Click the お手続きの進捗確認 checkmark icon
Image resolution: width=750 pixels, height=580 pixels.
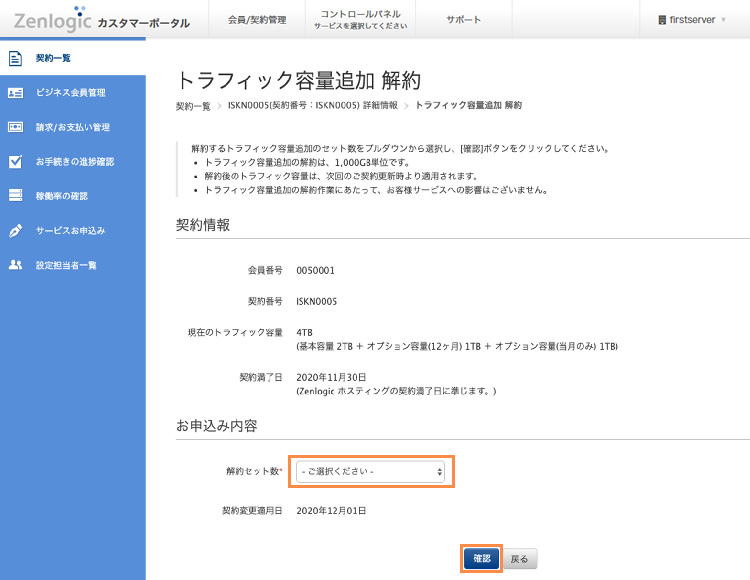[x=15, y=161]
